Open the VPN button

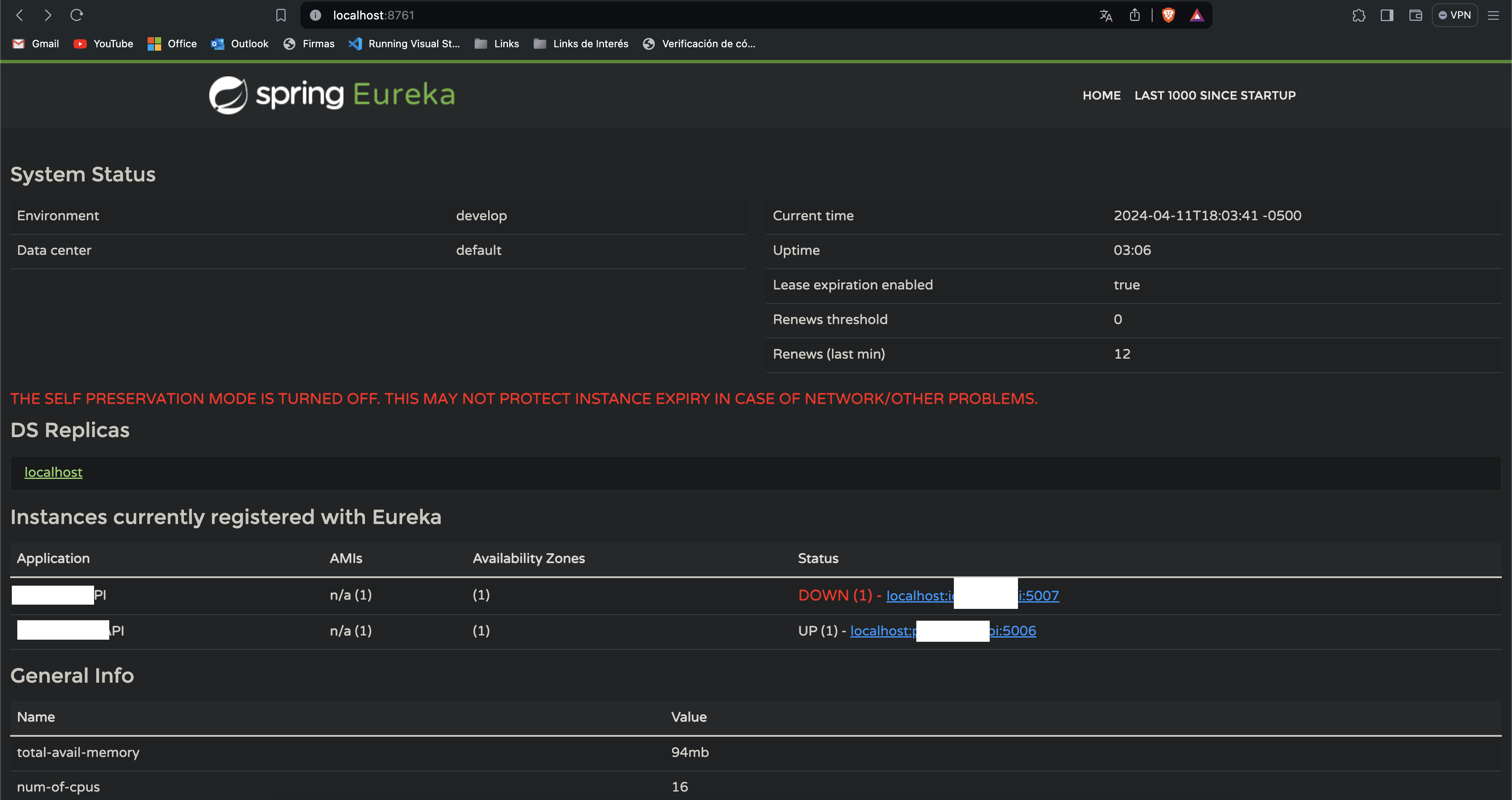[1455, 15]
